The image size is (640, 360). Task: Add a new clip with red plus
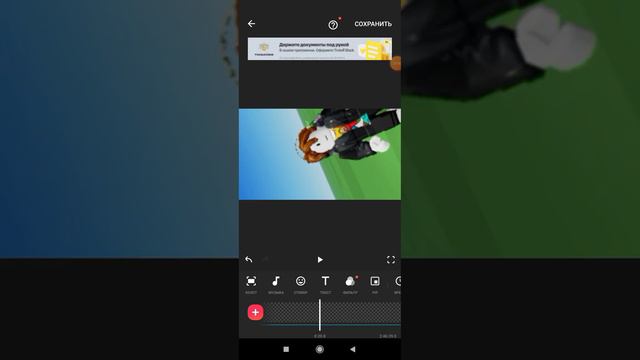(x=256, y=312)
